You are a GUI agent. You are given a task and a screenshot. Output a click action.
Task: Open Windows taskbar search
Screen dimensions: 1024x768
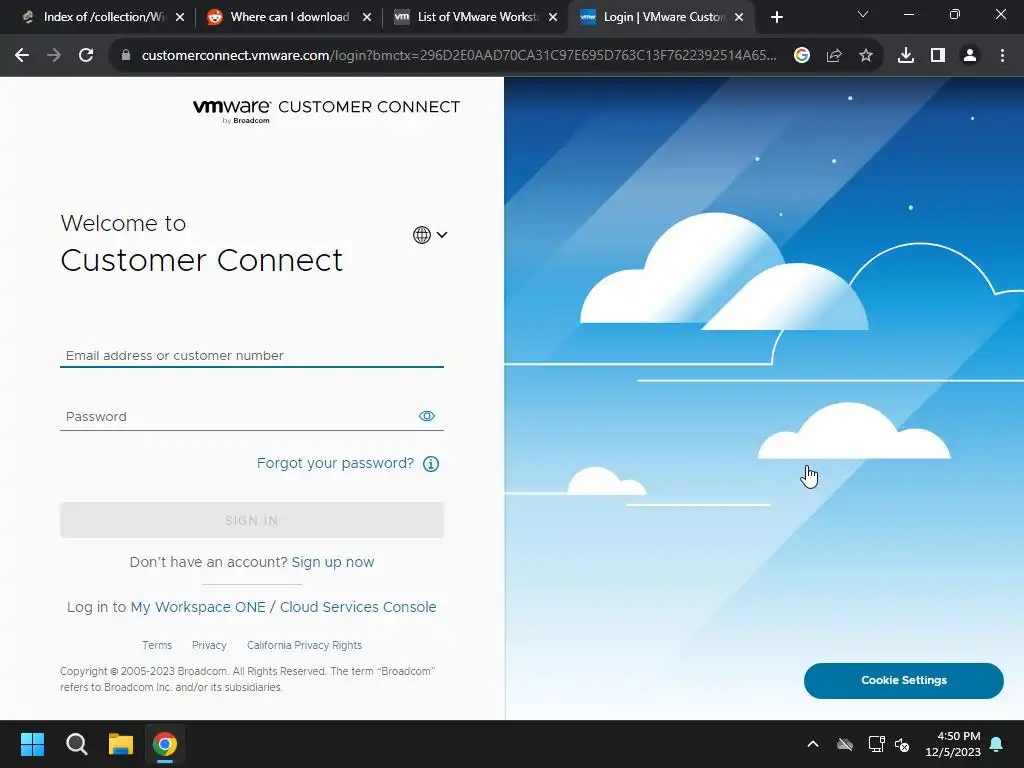[x=76, y=744]
